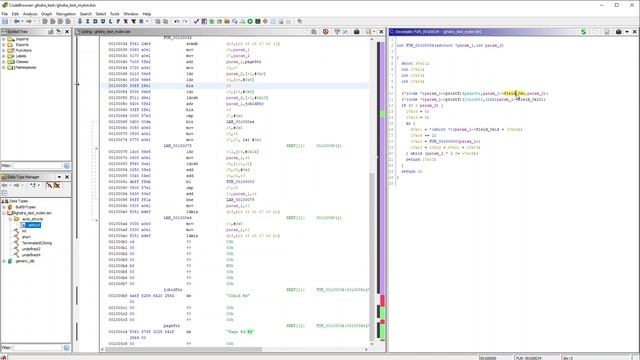Go forward using the navigation forward arrow
The height and width of the screenshot is (360, 640).
(29, 21)
